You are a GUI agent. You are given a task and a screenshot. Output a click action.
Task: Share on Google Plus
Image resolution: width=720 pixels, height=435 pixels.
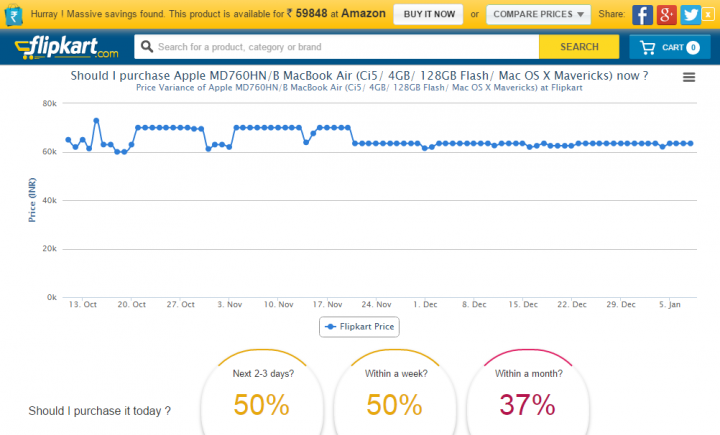pos(666,15)
